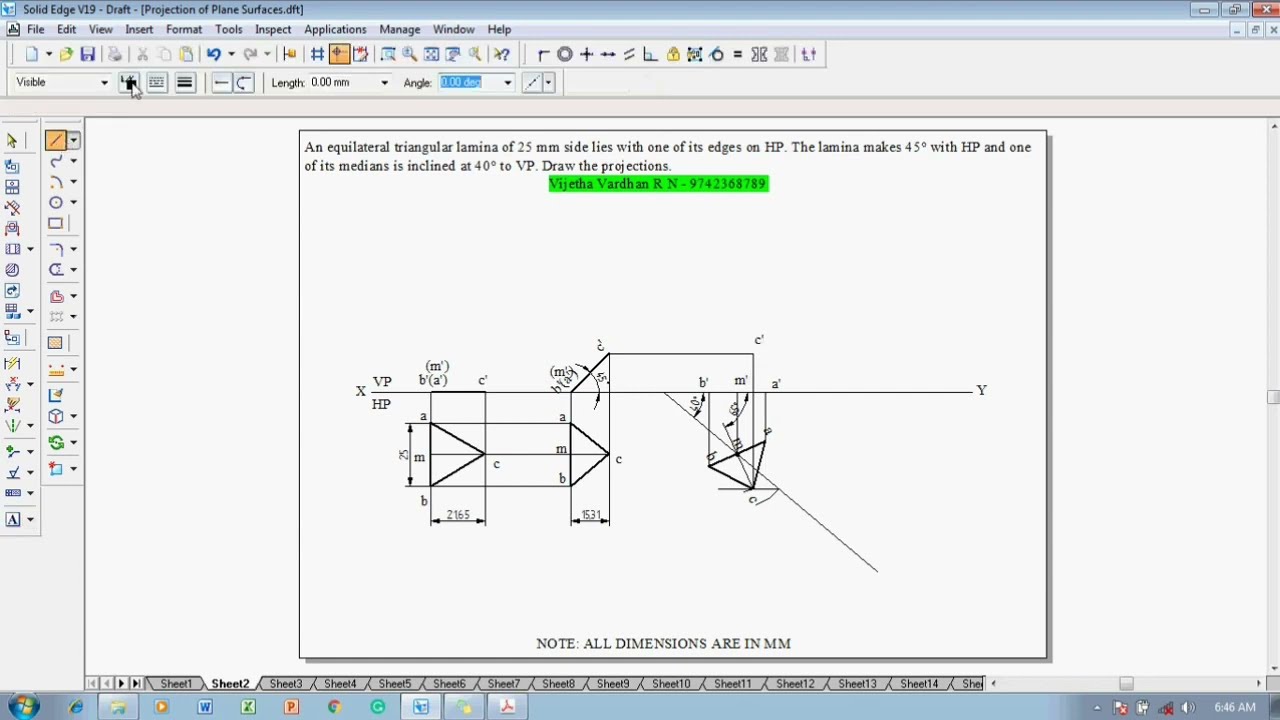Click in the Length input field
This screenshot has width=1280, height=720.
343,83
